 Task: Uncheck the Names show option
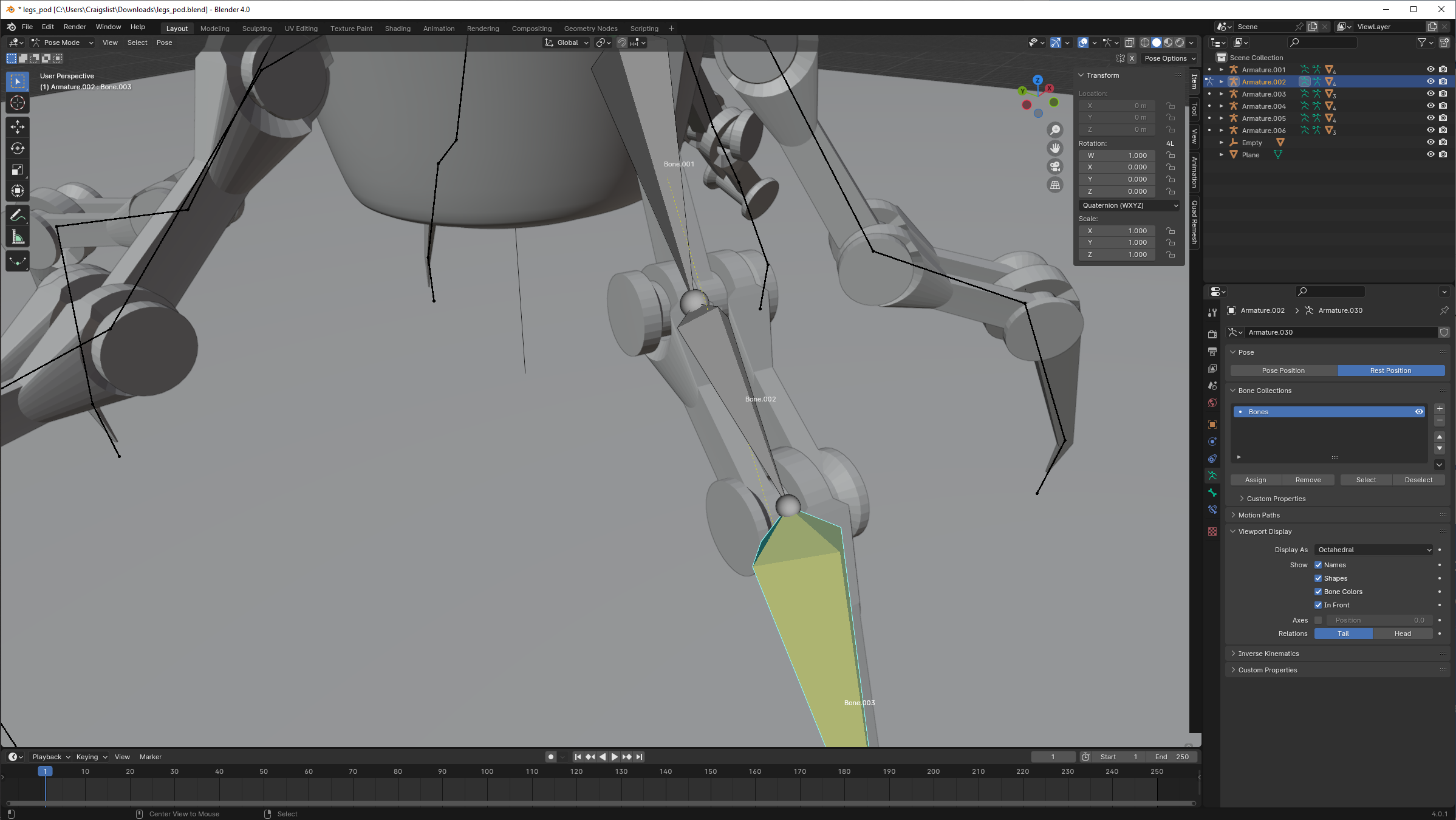pos(1318,565)
